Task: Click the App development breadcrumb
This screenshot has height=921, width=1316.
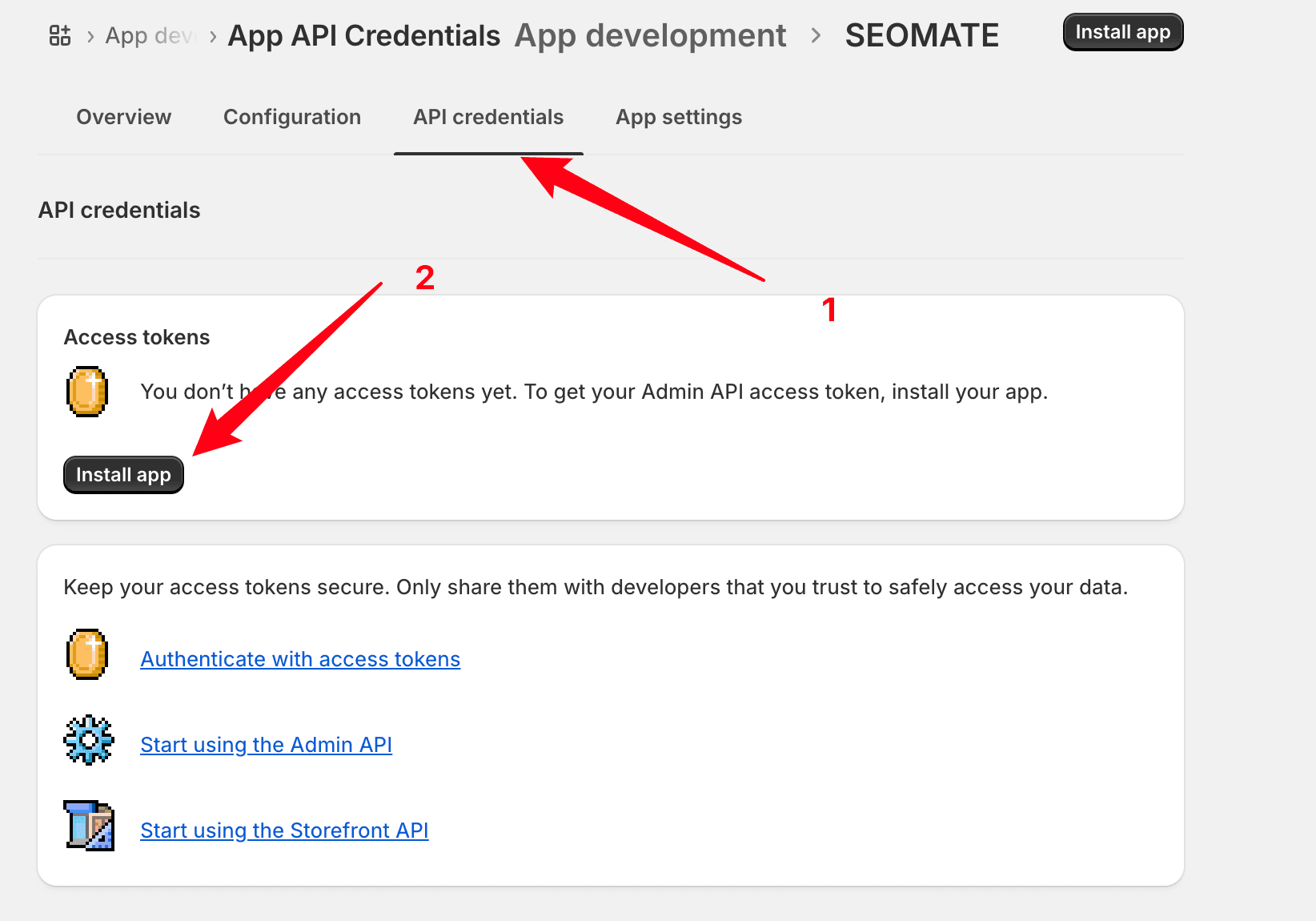Action: (x=650, y=35)
